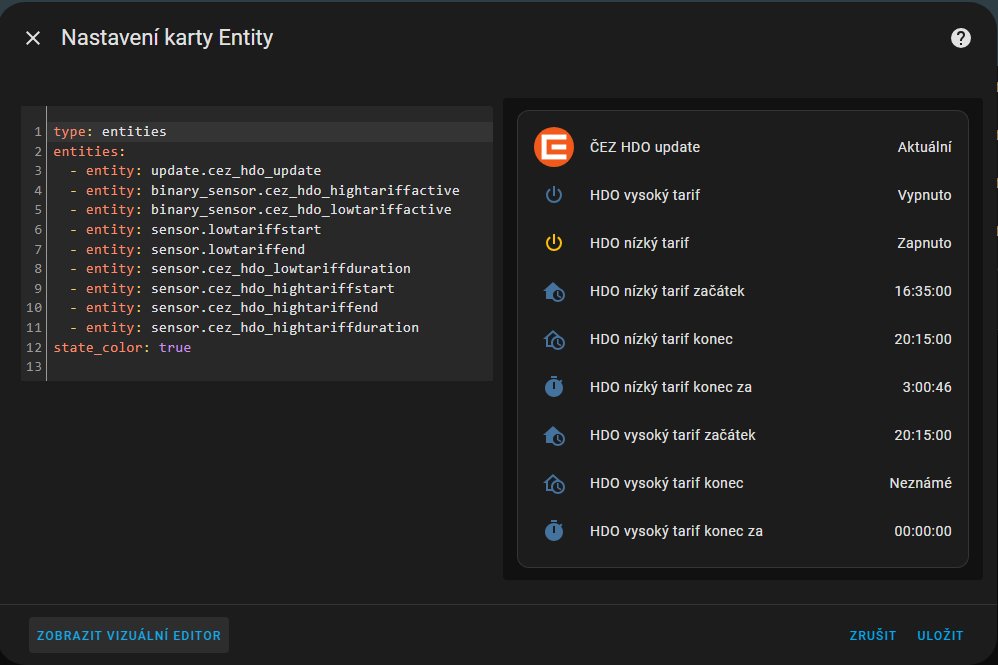Close the Nastavení karty Entity dialog
The image size is (998, 665).
(33, 38)
